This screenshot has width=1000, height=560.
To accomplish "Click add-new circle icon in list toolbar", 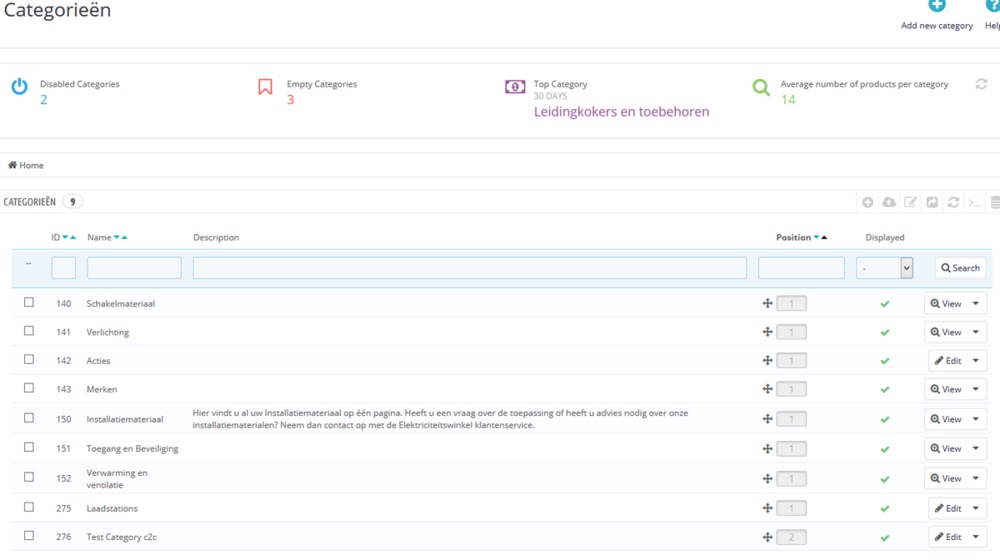I will point(868,203).
